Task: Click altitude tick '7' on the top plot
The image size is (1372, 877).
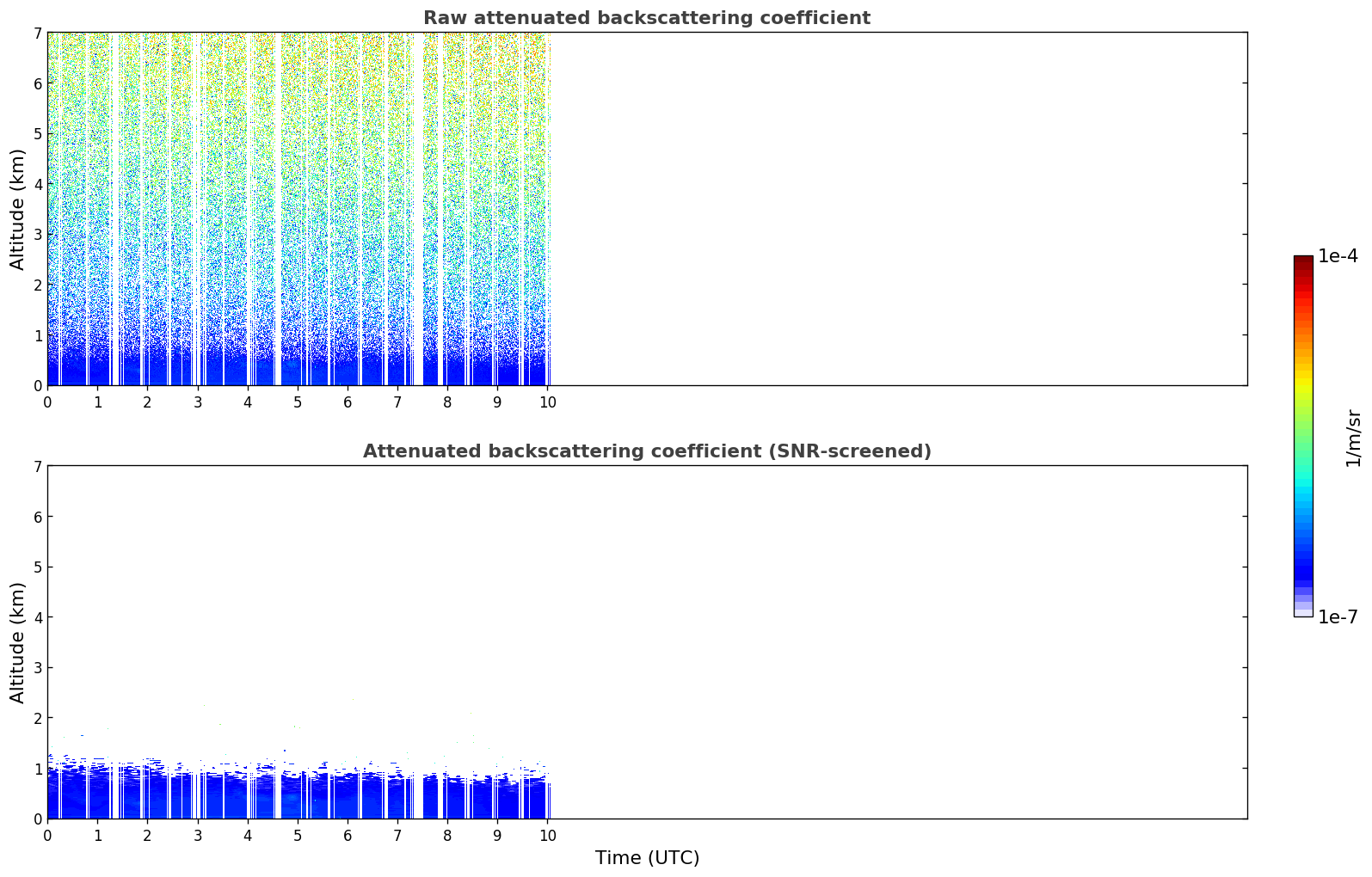Action: (x=37, y=33)
